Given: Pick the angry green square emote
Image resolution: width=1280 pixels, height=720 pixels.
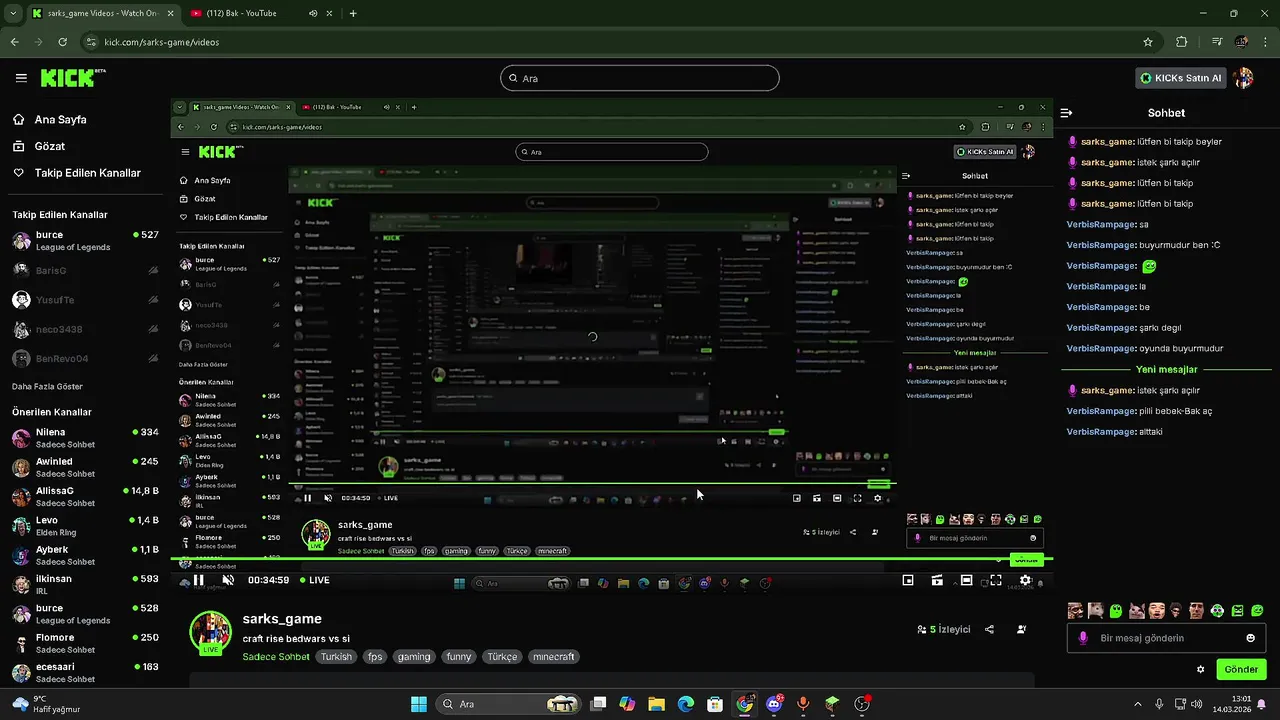Looking at the screenshot, I should tap(1237, 610).
